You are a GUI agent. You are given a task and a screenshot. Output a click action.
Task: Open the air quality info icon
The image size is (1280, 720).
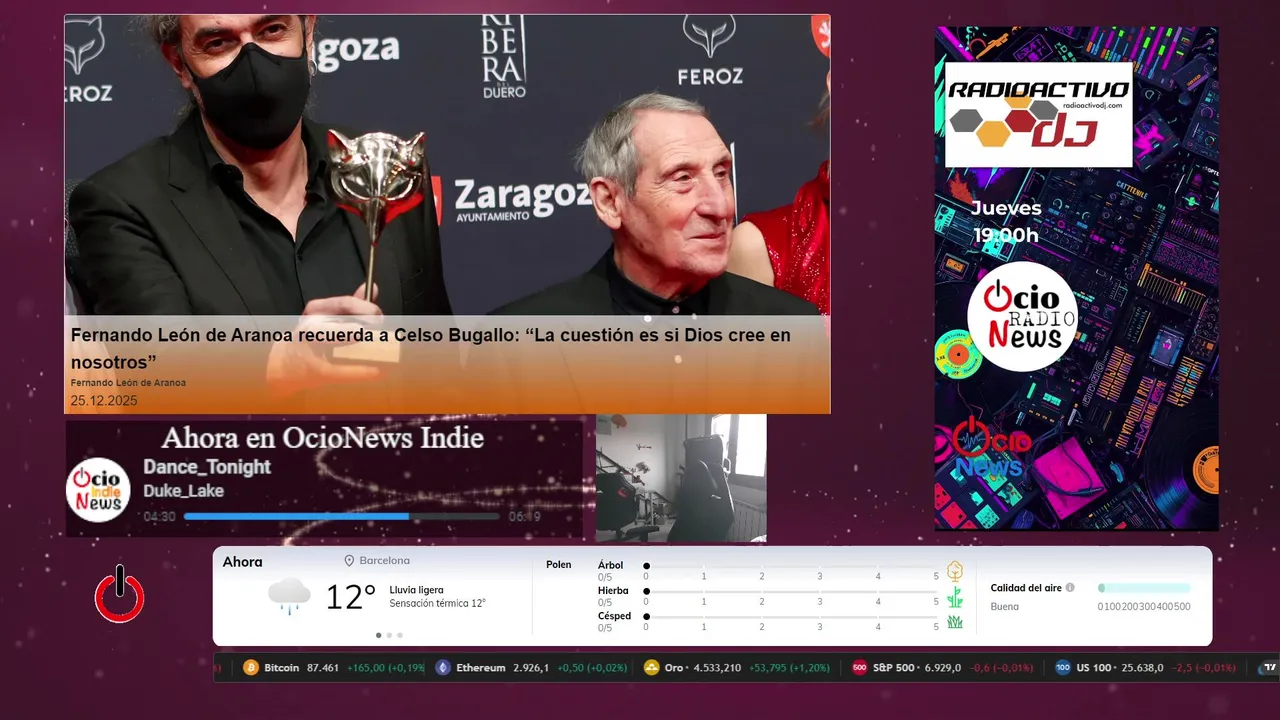(1070, 588)
